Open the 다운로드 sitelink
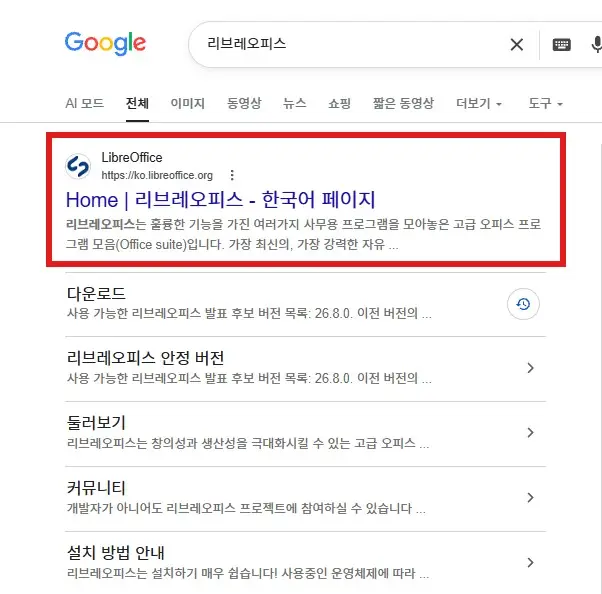This screenshot has height=594, width=602. (96, 293)
